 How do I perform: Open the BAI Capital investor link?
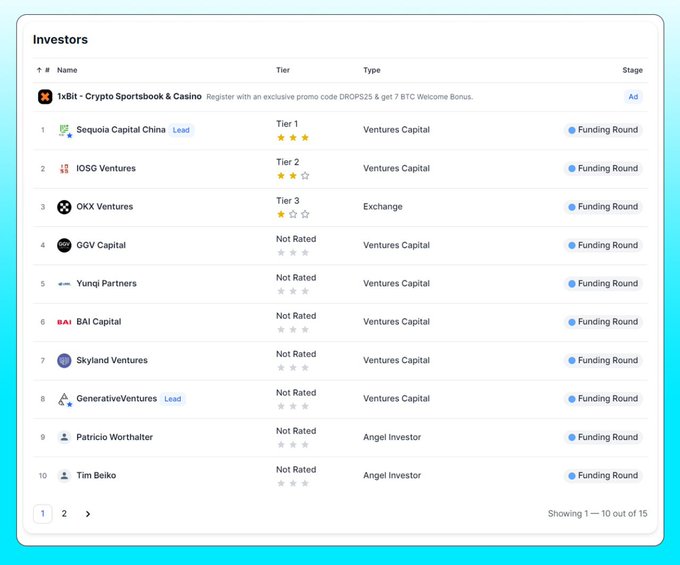(x=98, y=322)
